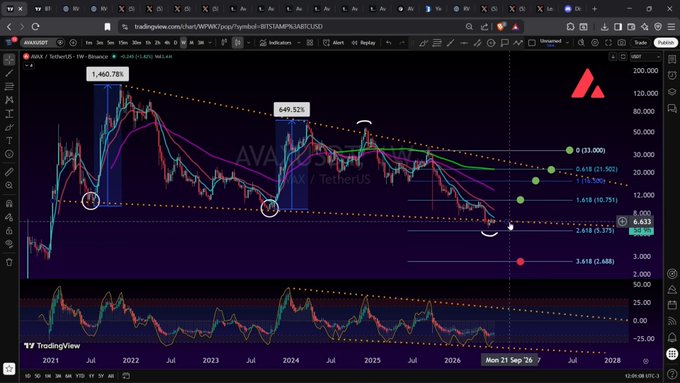
Task: Click the green dot at 0 (33.000) level
Action: pyautogui.click(x=569, y=151)
